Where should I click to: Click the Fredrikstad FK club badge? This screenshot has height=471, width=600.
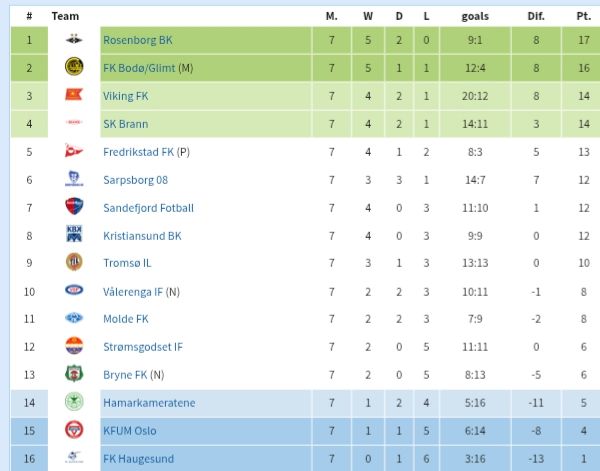tap(73, 152)
